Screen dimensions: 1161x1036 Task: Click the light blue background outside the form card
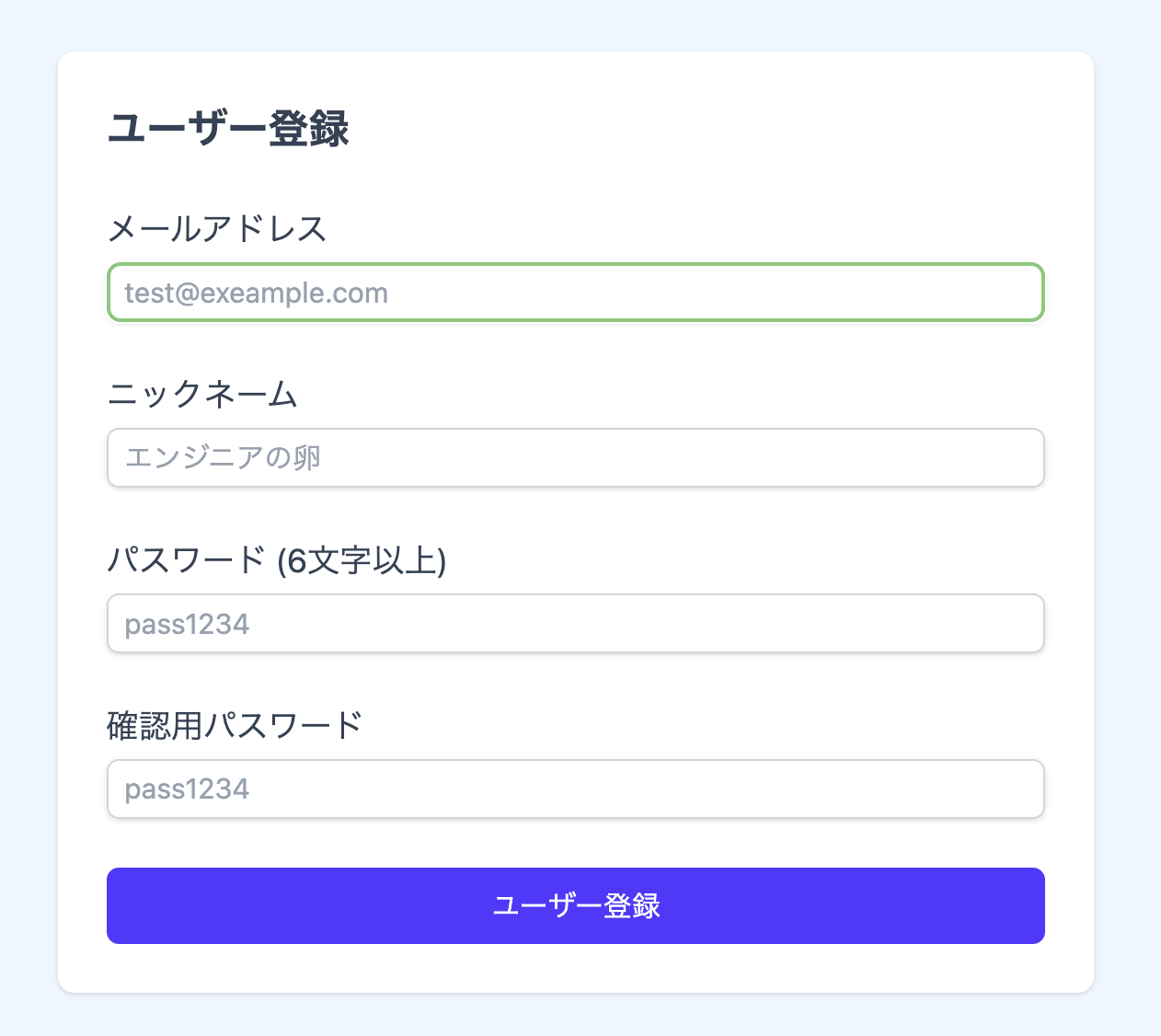(x=28, y=515)
